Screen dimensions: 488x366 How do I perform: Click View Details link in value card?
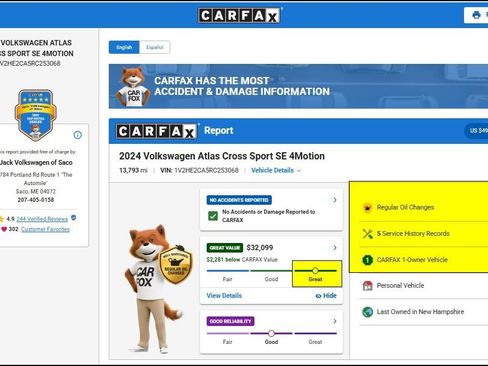224,295
